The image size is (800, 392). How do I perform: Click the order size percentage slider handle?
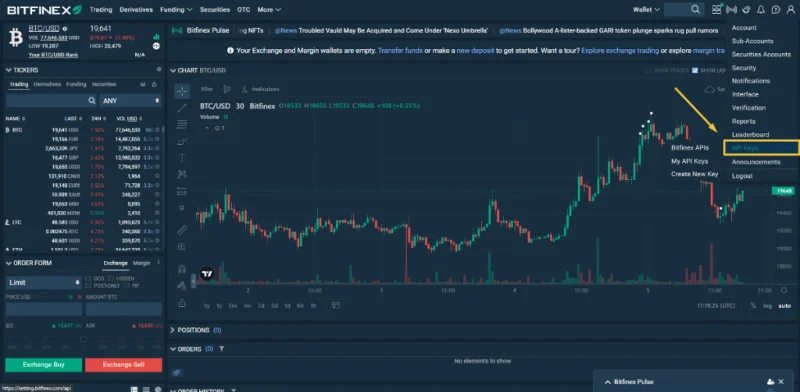[83, 338]
